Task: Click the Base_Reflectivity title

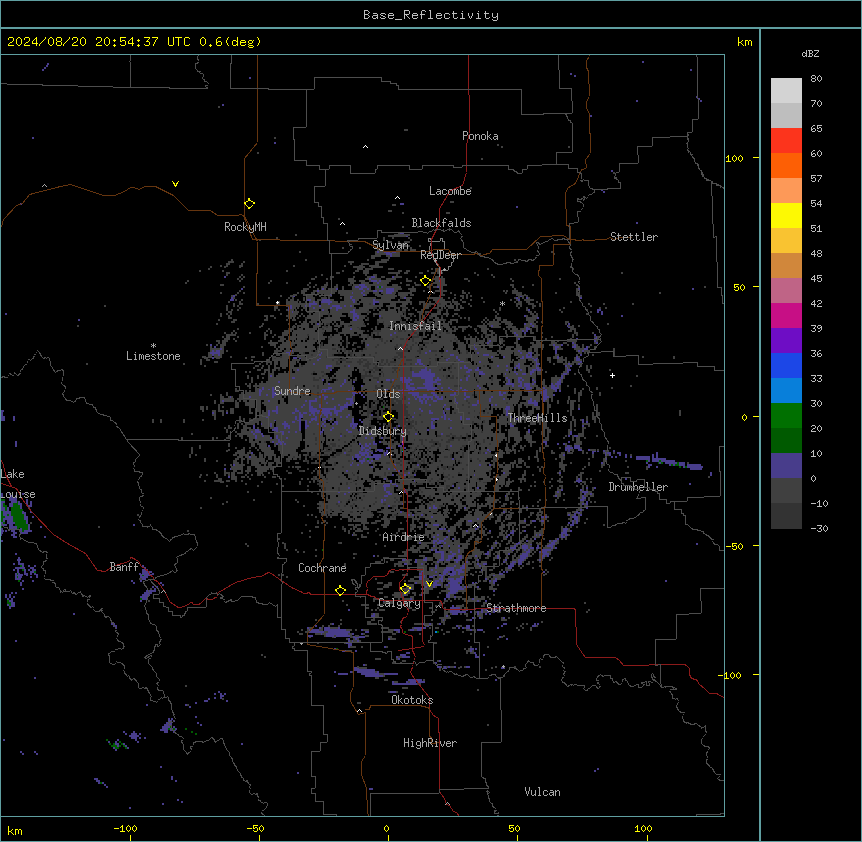Action: click(431, 15)
